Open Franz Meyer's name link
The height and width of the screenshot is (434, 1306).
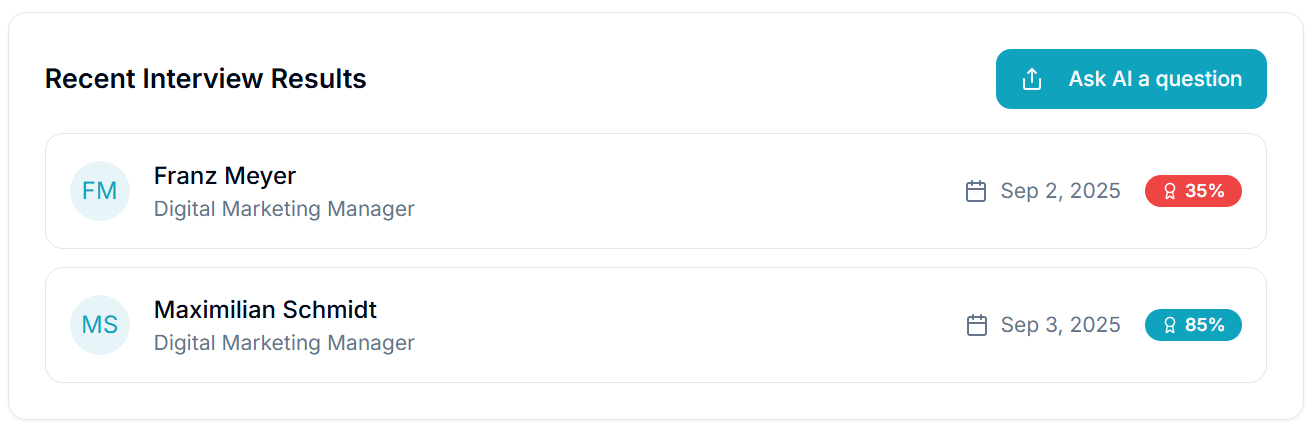tap(225, 176)
